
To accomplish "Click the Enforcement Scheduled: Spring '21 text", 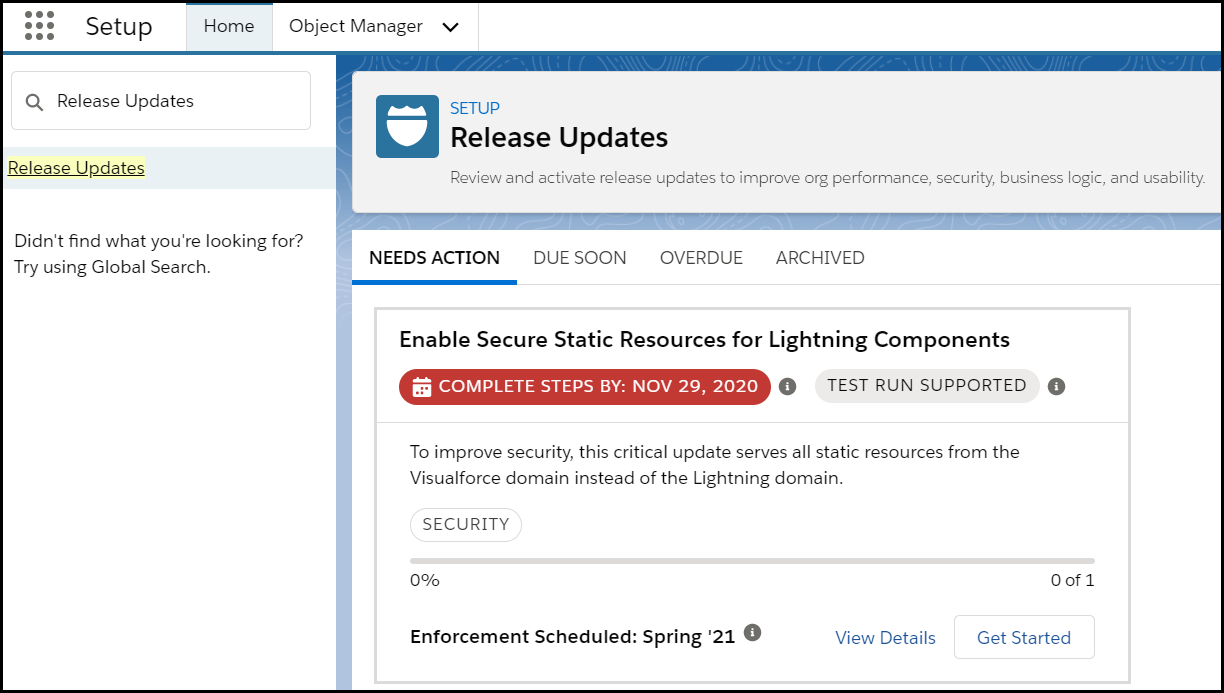I will [x=573, y=637].
